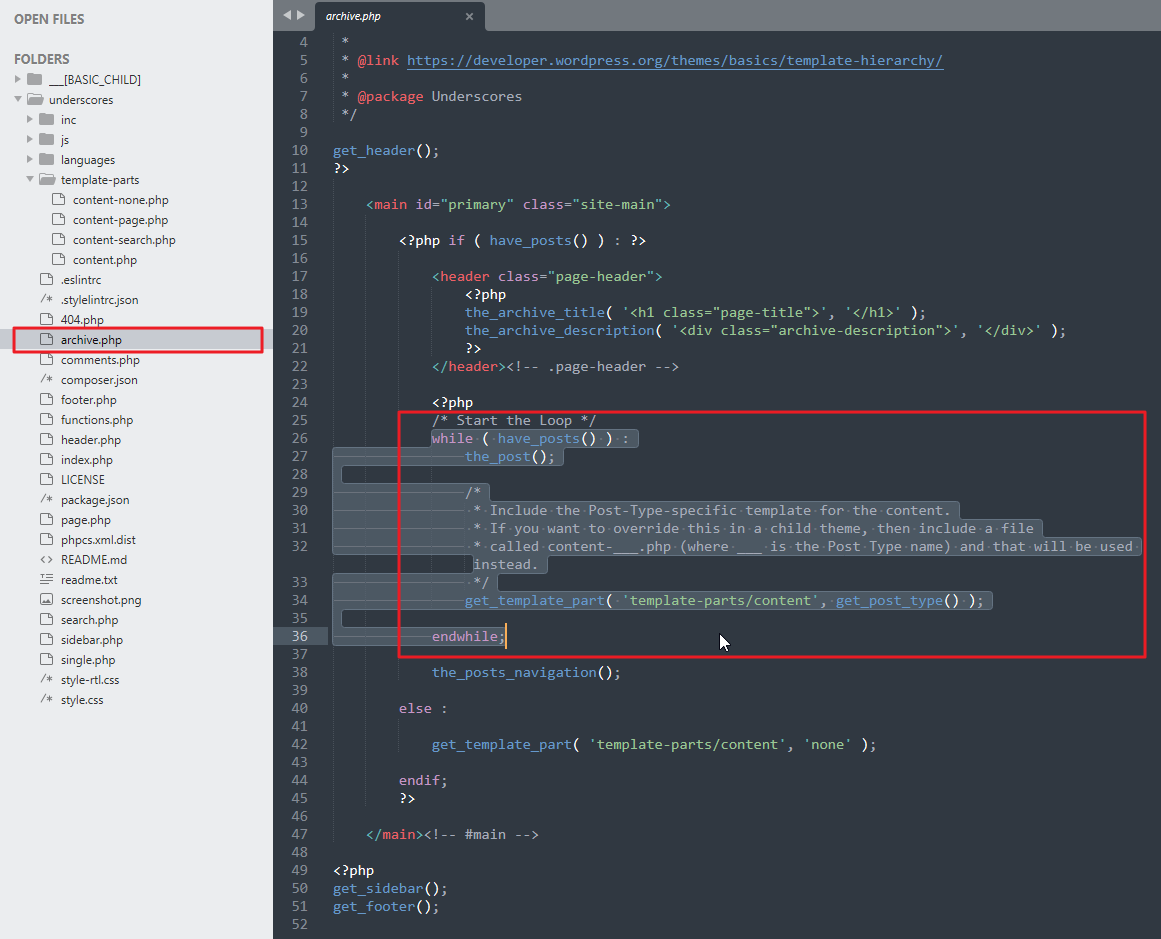Open readme.txt file
This screenshot has height=939, width=1161.
click(x=90, y=580)
